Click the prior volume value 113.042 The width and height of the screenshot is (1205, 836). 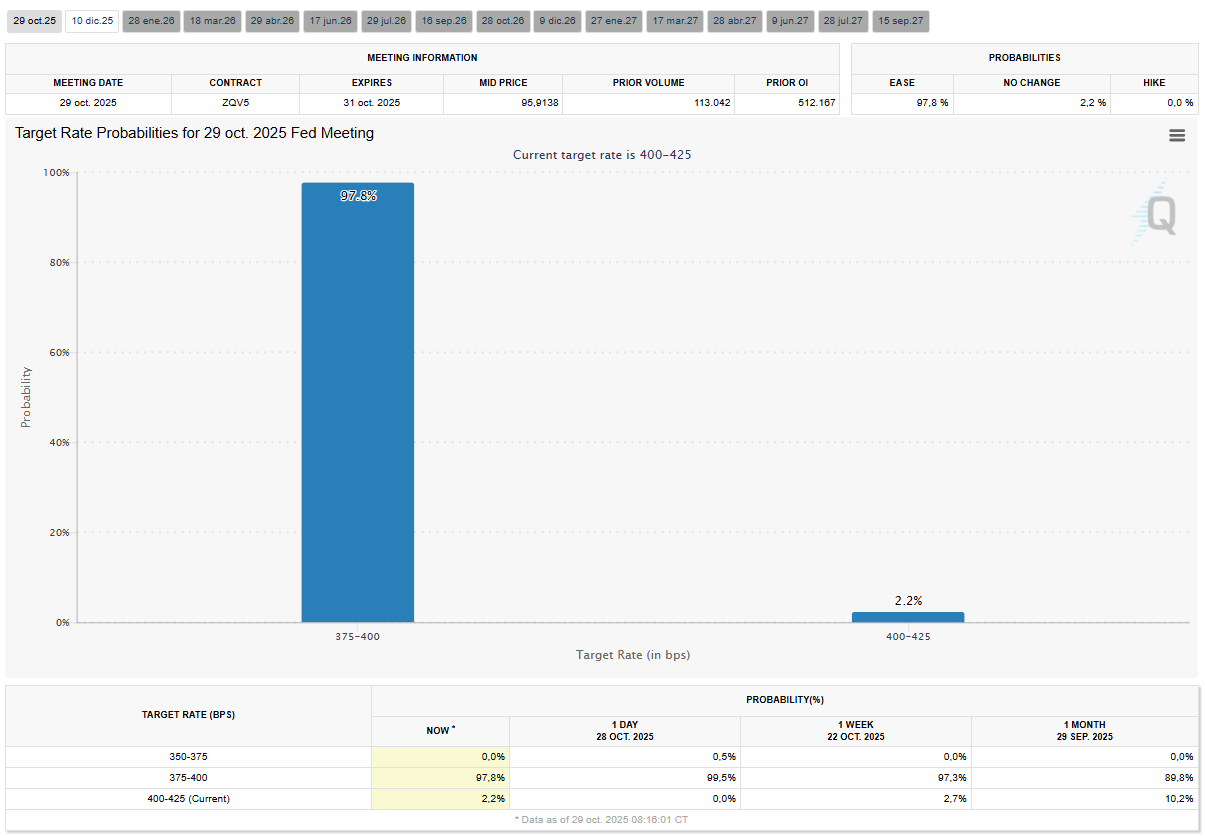tap(649, 103)
